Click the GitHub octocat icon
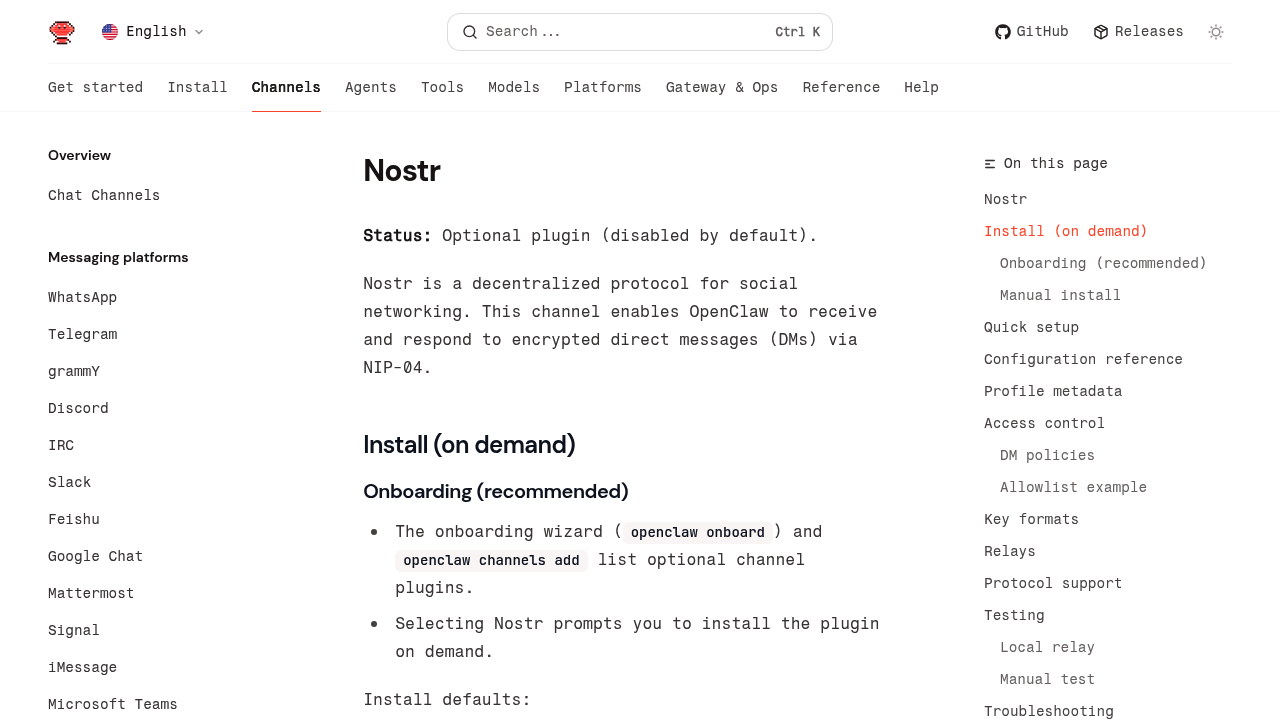 point(1002,32)
